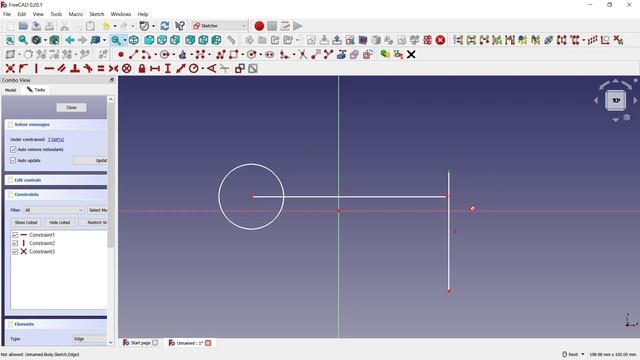
Task: Select the create line tool
Action: coord(133,54)
